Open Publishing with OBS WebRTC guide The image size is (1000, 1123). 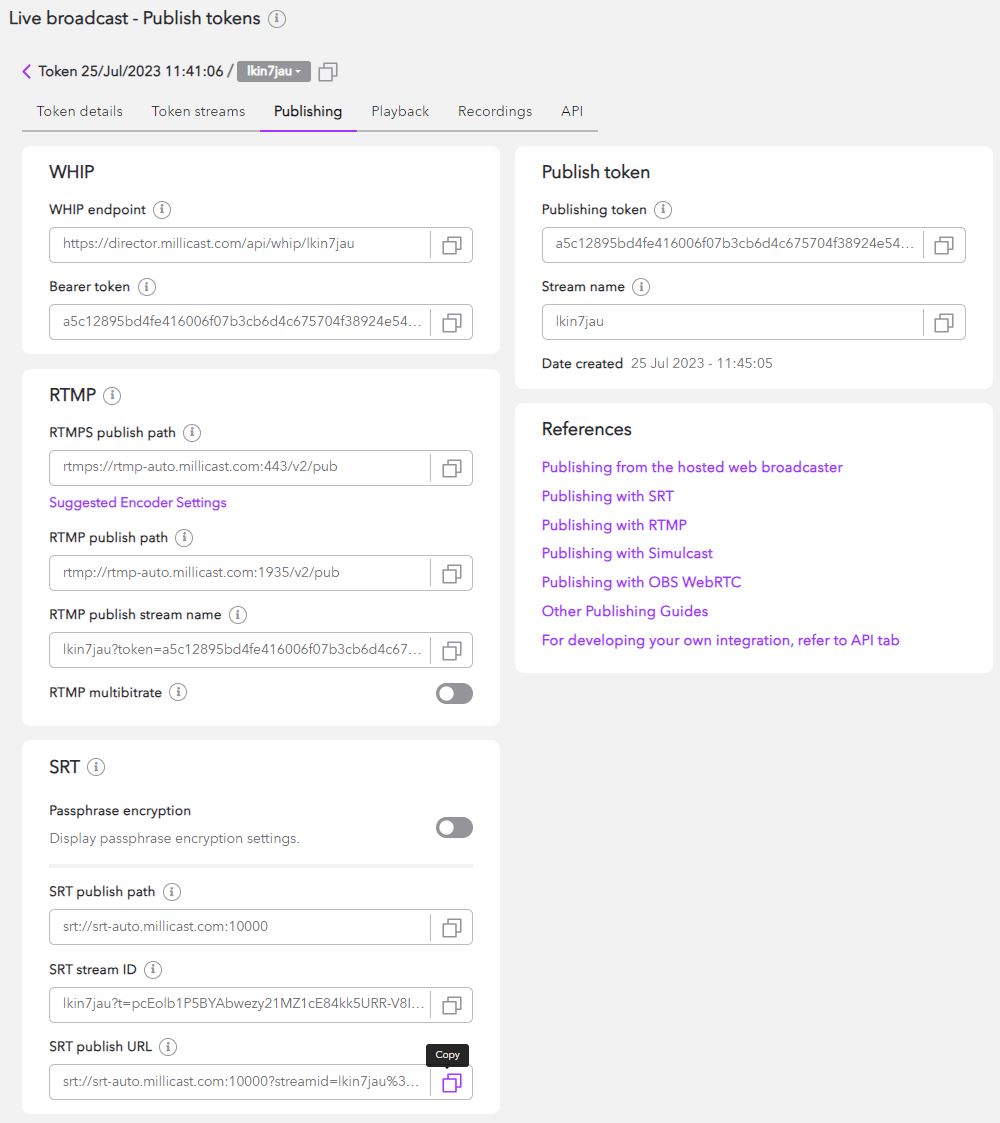click(641, 582)
